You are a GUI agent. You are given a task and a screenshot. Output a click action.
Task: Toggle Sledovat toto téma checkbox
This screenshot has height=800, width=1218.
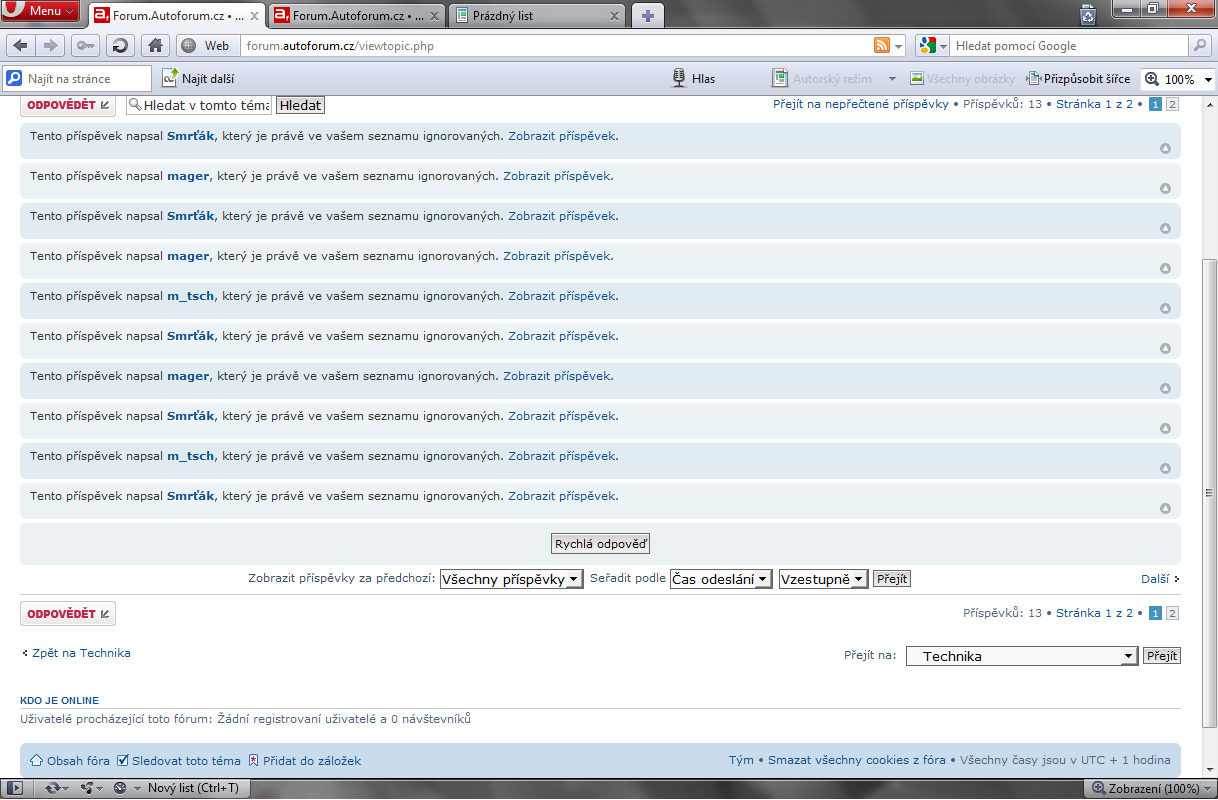(x=123, y=761)
